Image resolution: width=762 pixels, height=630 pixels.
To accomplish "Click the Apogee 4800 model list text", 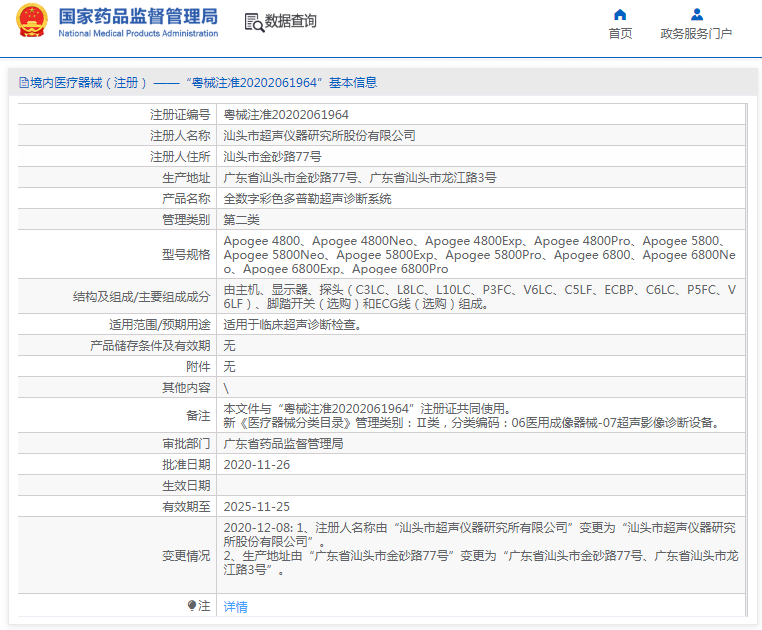I will coord(480,255).
